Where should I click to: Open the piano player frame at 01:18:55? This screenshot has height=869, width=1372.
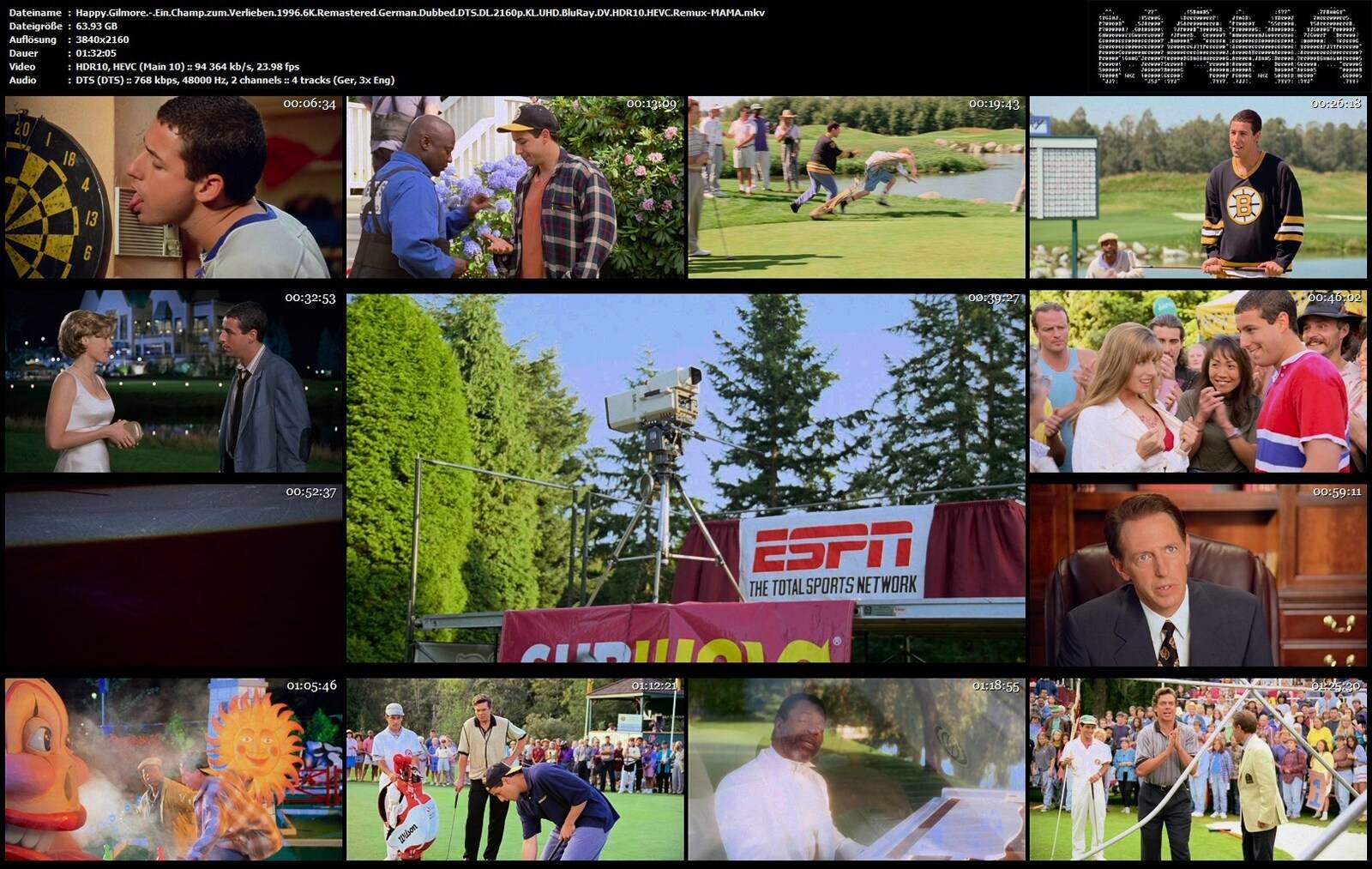tap(857, 769)
